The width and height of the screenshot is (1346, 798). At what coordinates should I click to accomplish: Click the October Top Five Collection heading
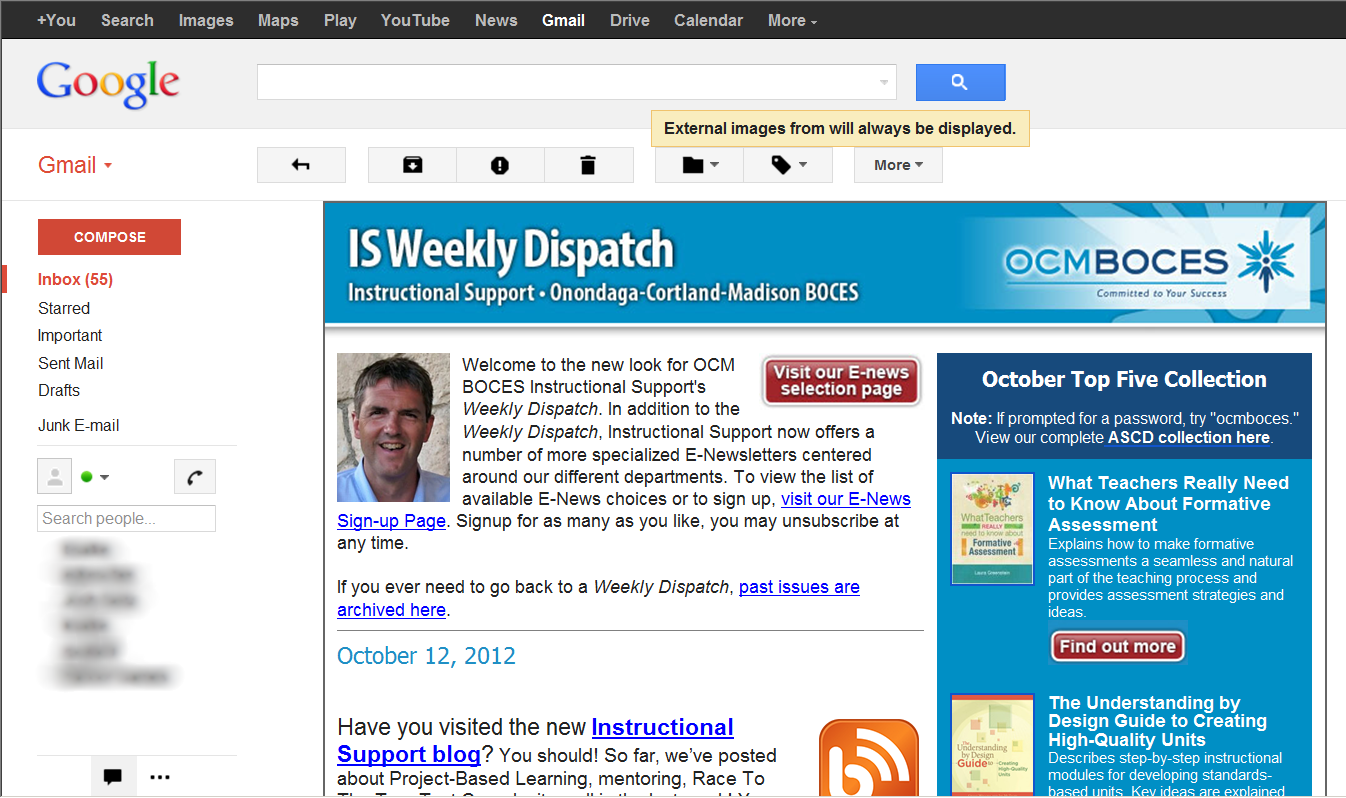[x=1124, y=379]
